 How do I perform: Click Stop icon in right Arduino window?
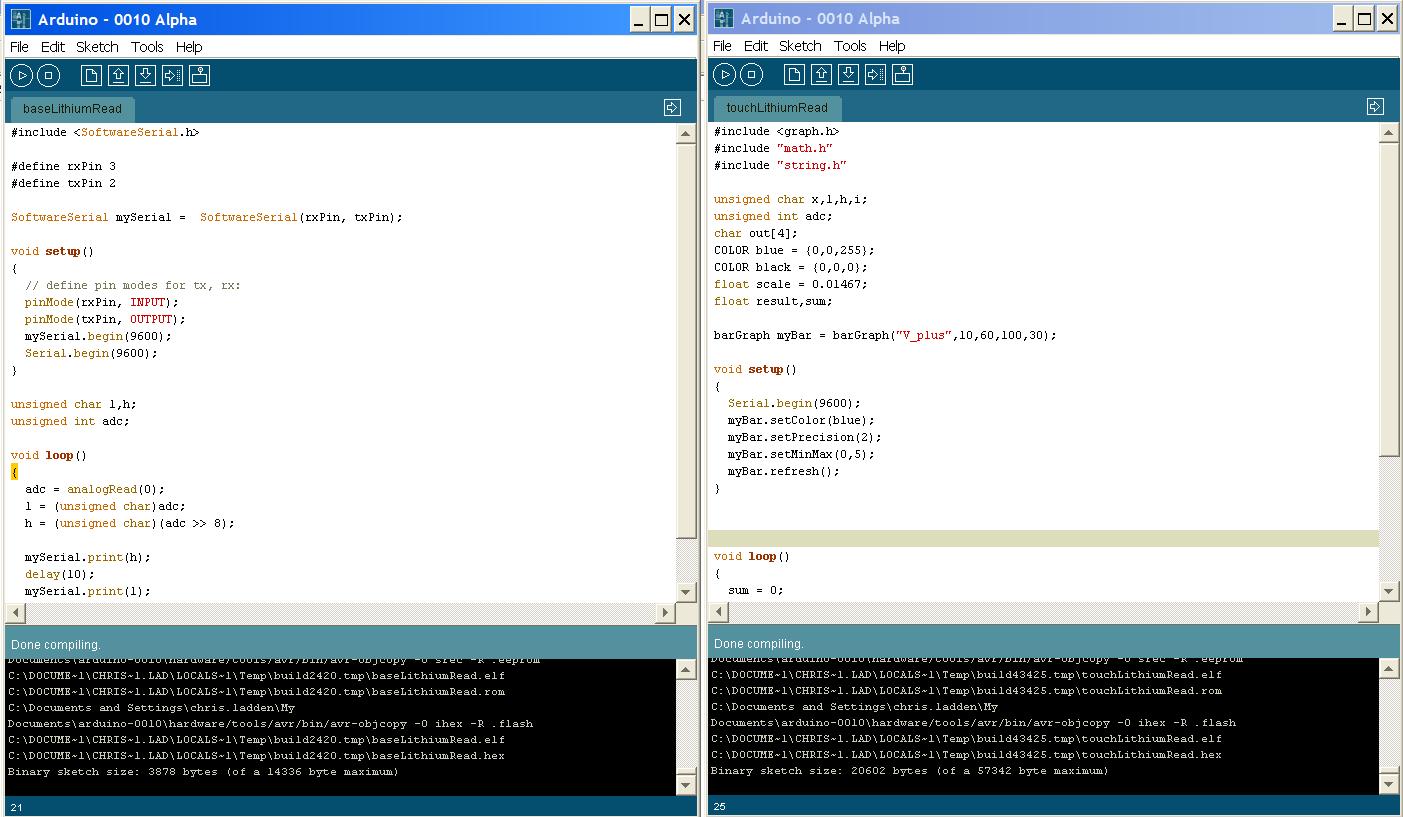[751, 74]
